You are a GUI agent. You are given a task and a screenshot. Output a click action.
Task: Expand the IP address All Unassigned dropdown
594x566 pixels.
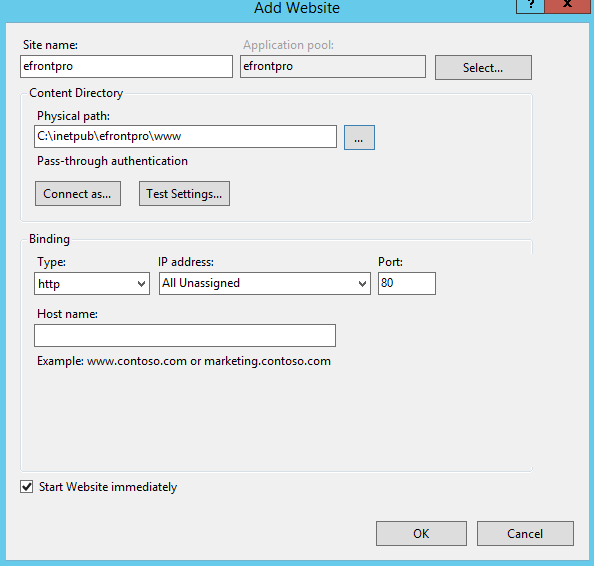tap(264, 283)
